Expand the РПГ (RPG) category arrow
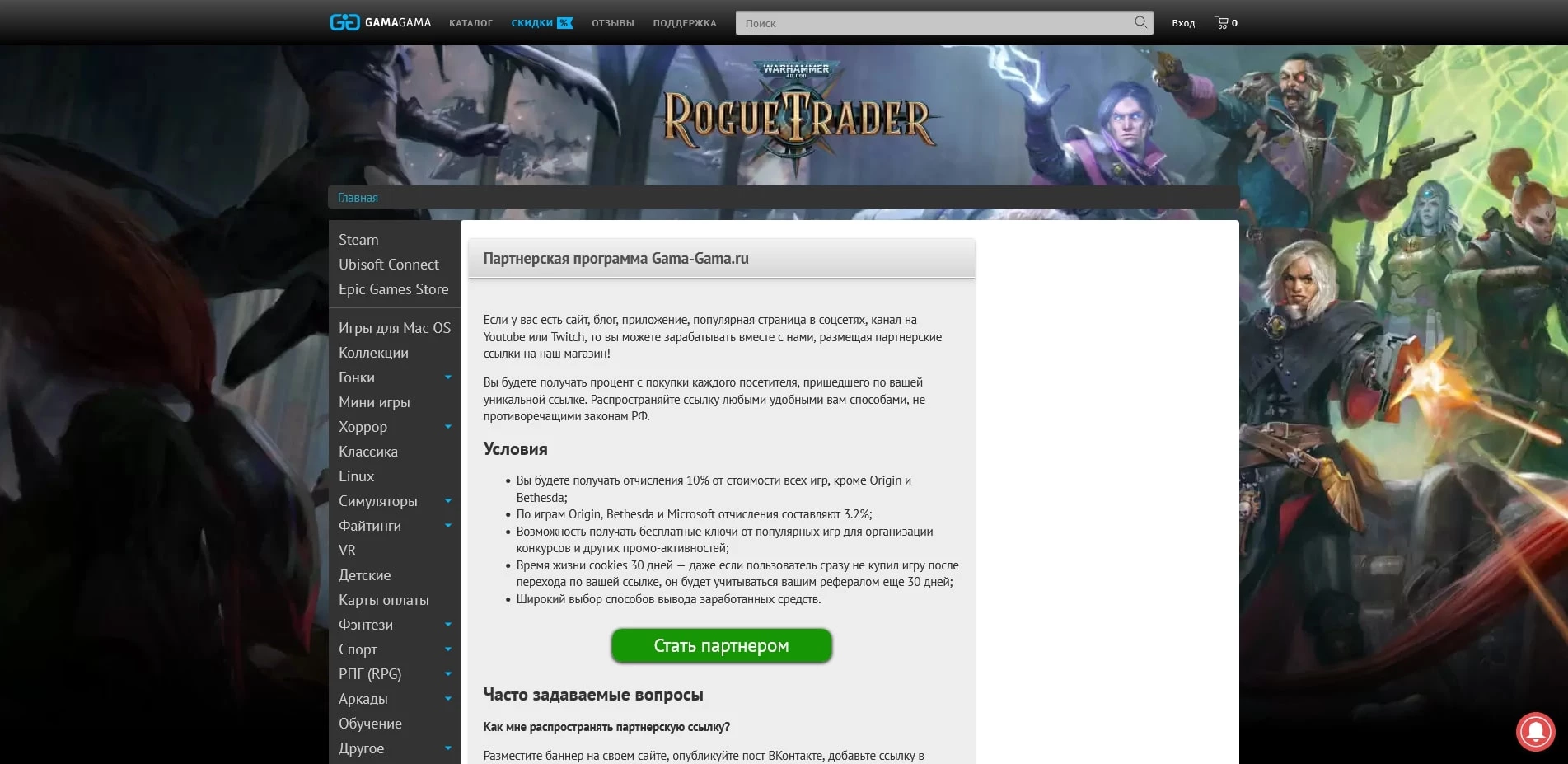The height and width of the screenshot is (764, 1568). click(x=448, y=674)
